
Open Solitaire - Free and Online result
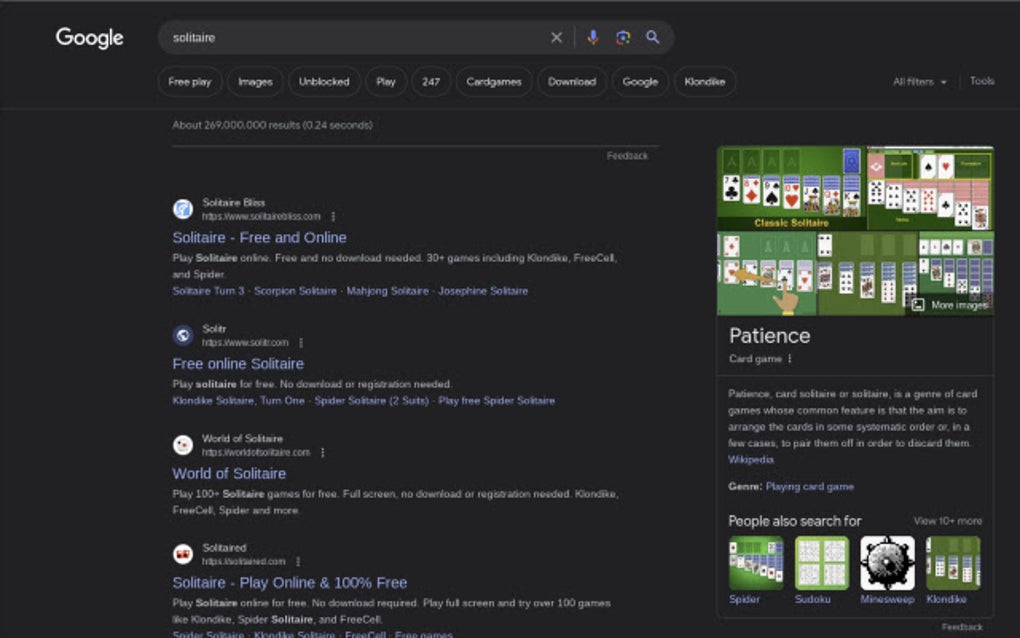tap(260, 238)
